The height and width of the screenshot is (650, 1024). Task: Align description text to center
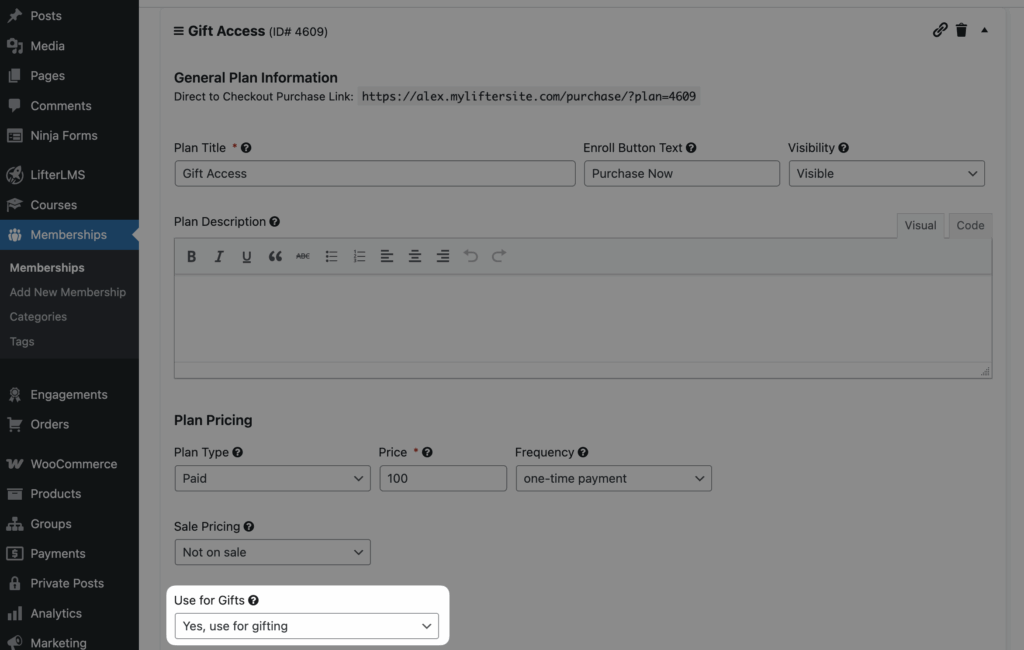(x=414, y=257)
